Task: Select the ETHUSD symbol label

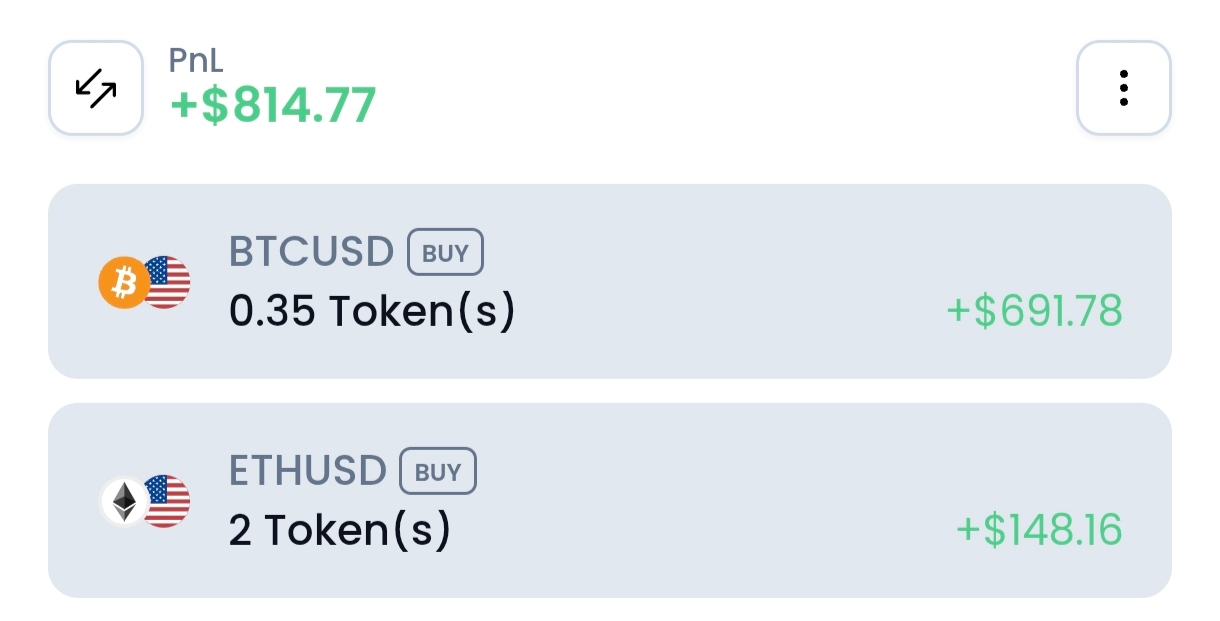Action: coord(307,471)
